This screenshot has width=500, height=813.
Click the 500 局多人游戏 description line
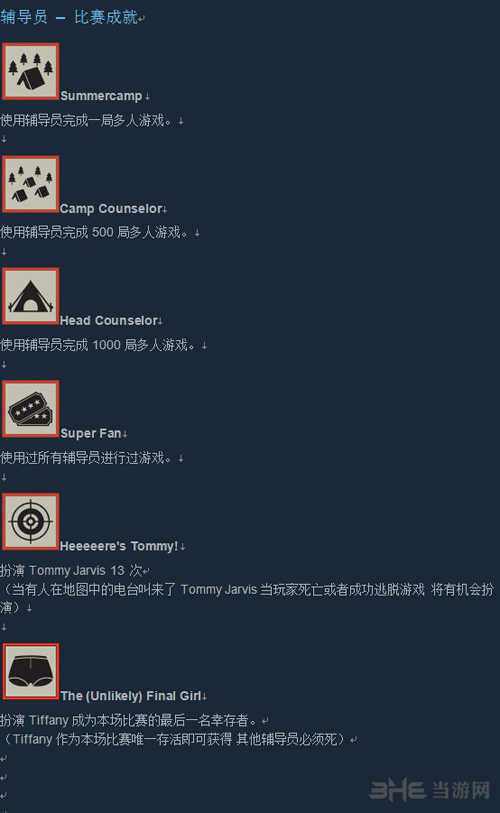[94, 232]
